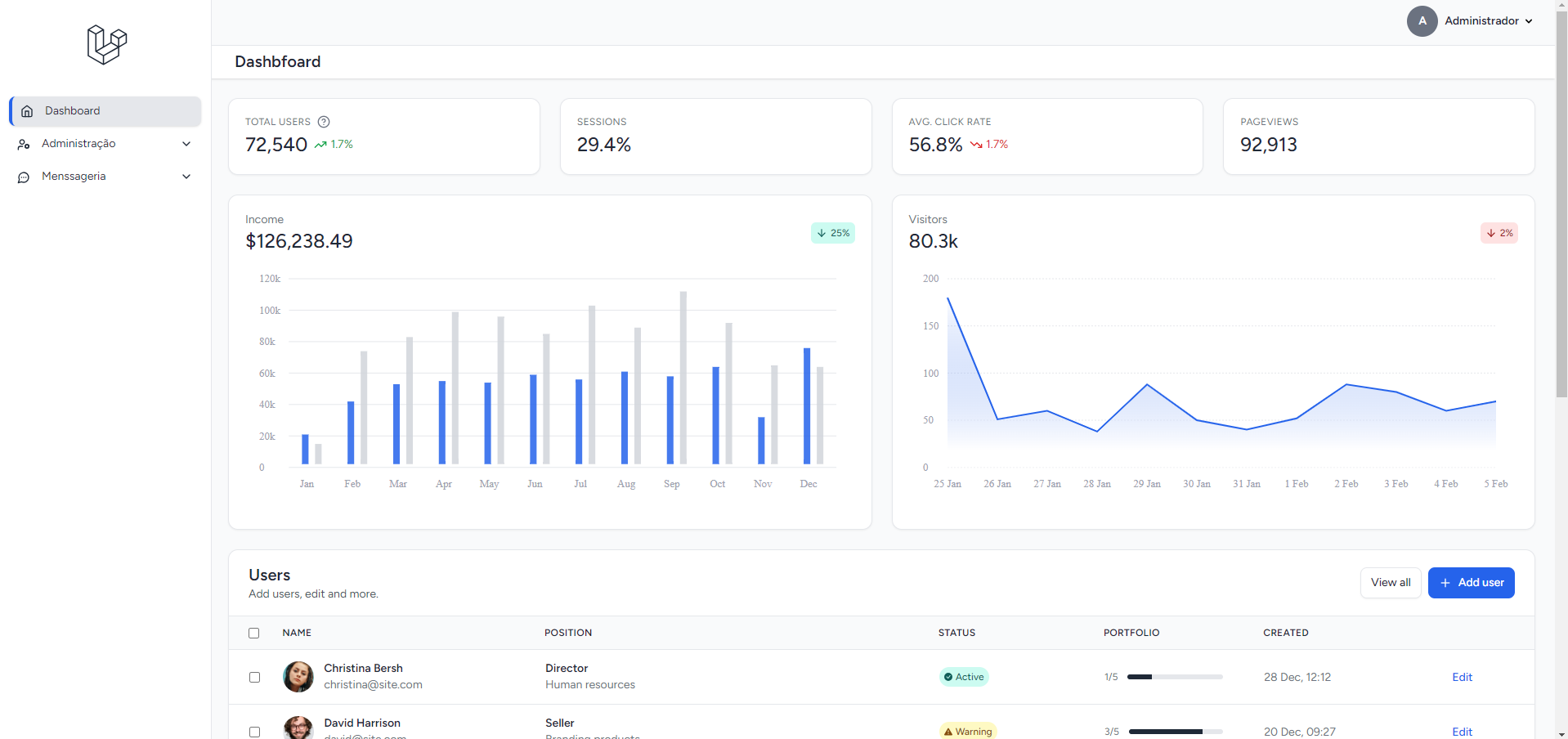This screenshot has height=739, width=1568.
Task: Click Christina Bersh's 1/5 portfolio progress bar
Action: coord(1175,677)
